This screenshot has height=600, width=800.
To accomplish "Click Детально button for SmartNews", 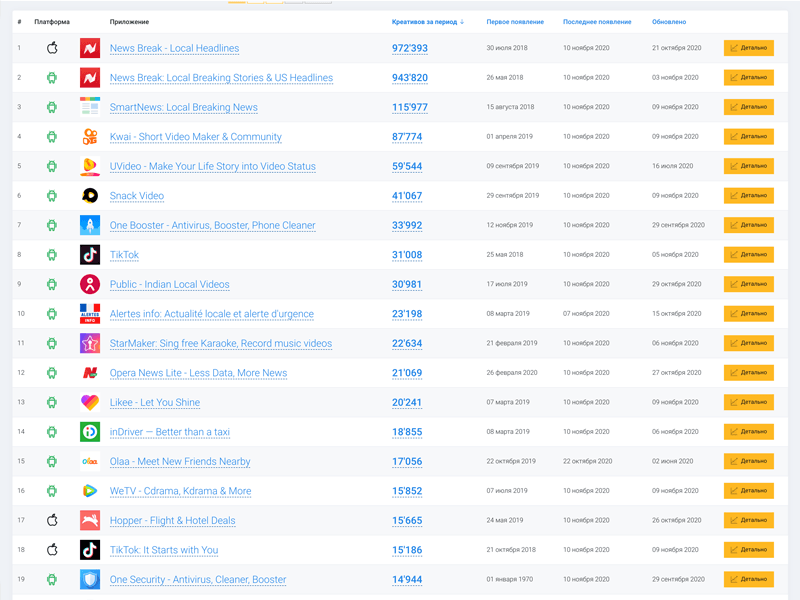I will [748, 107].
